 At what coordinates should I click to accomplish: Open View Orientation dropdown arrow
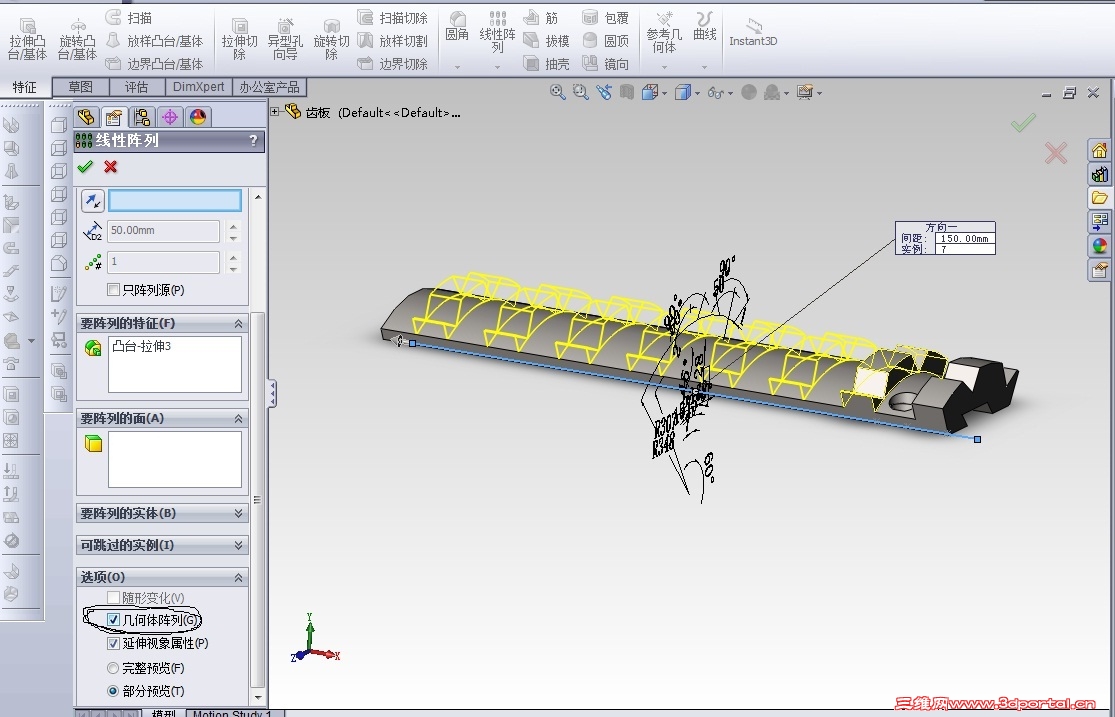pos(664,93)
